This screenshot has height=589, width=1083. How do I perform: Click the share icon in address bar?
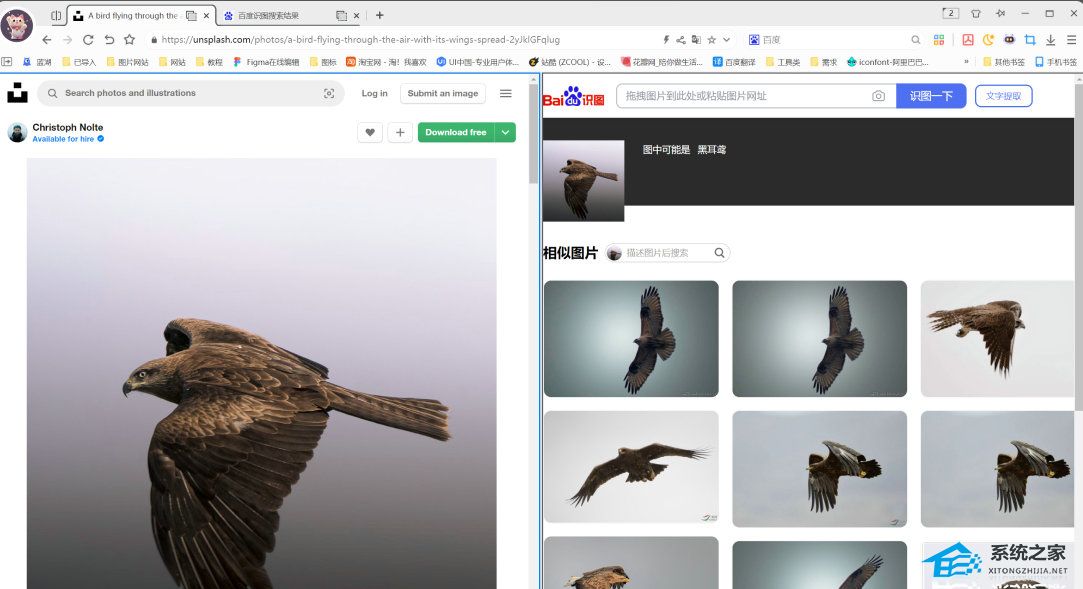pos(680,40)
